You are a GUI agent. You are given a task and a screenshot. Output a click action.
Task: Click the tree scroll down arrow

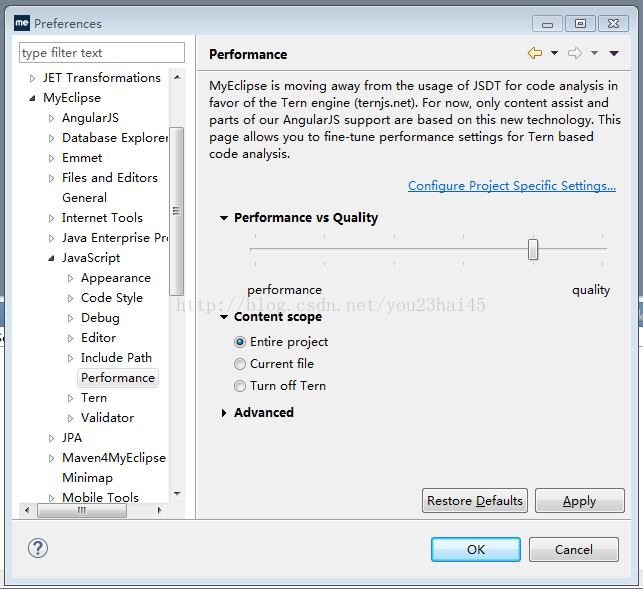pyautogui.click(x=177, y=493)
